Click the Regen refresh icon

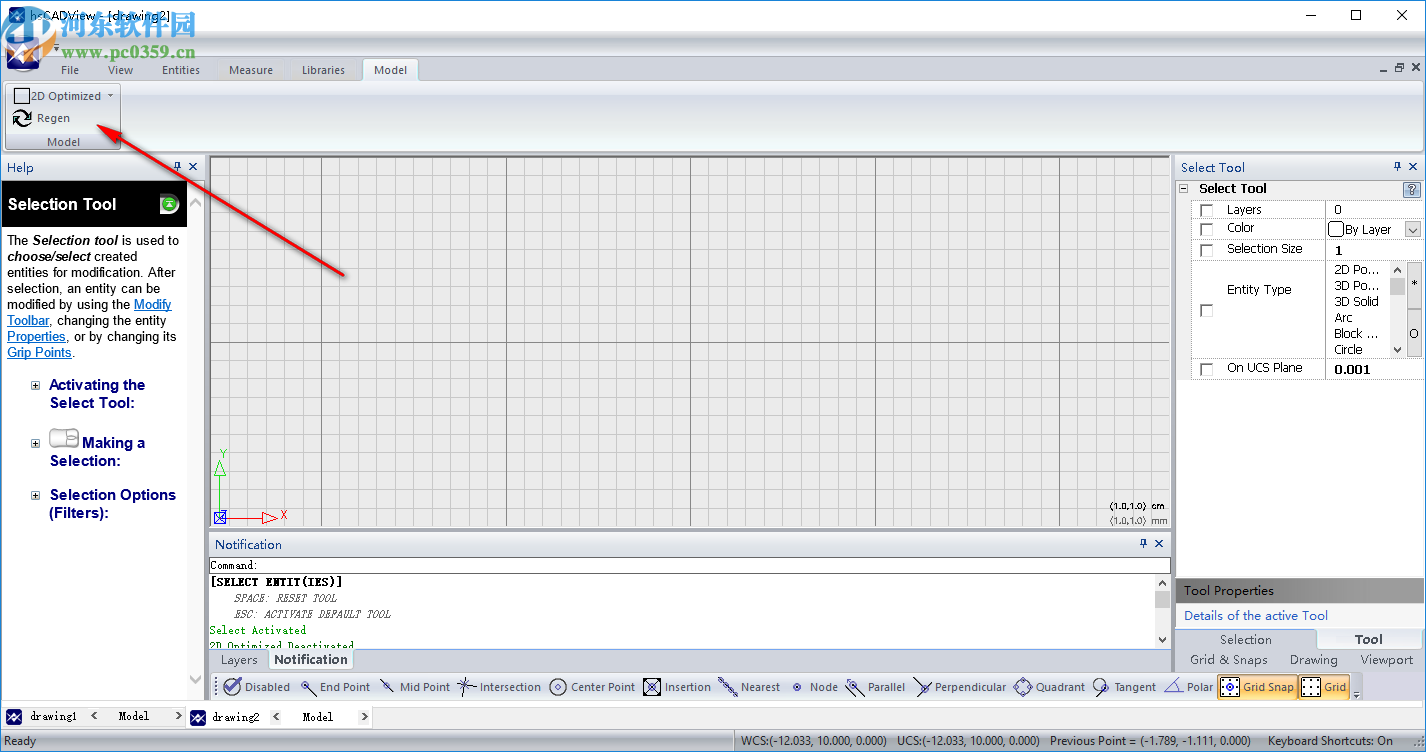tap(22, 118)
